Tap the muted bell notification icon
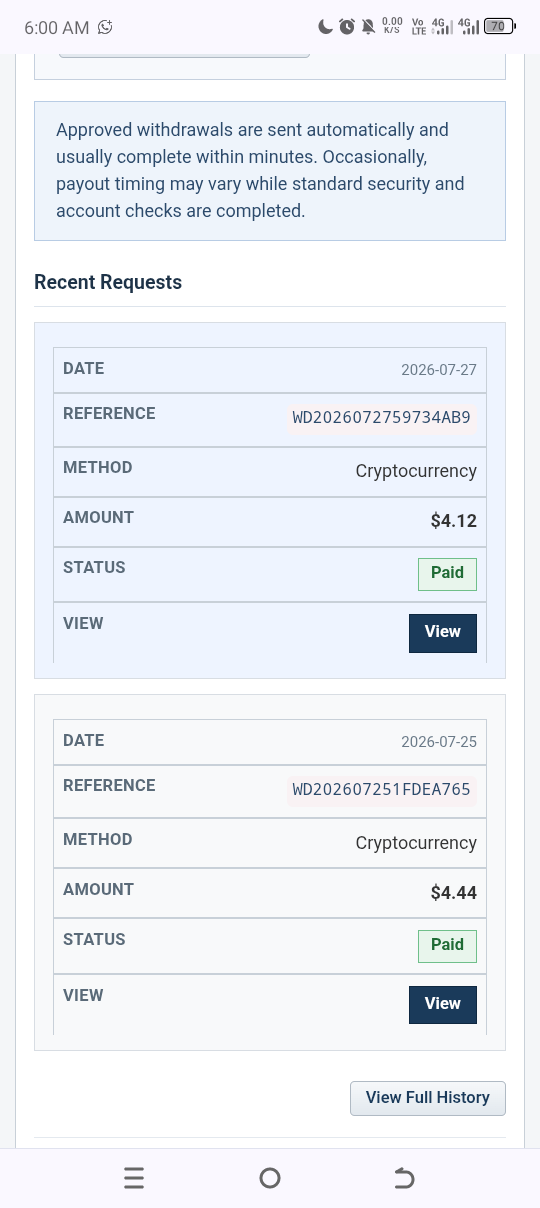This screenshot has width=540, height=1208. tap(367, 27)
